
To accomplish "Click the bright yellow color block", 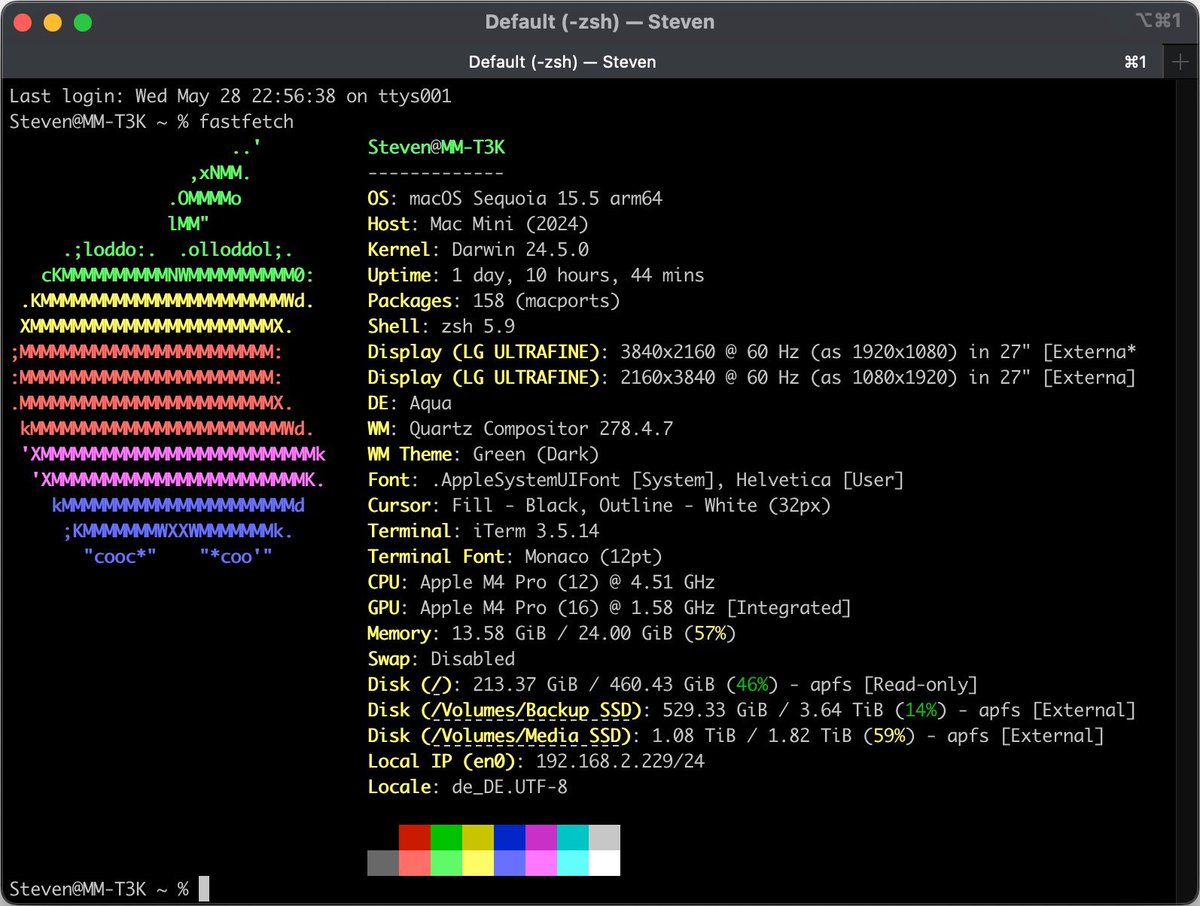I will pos(478,863).
